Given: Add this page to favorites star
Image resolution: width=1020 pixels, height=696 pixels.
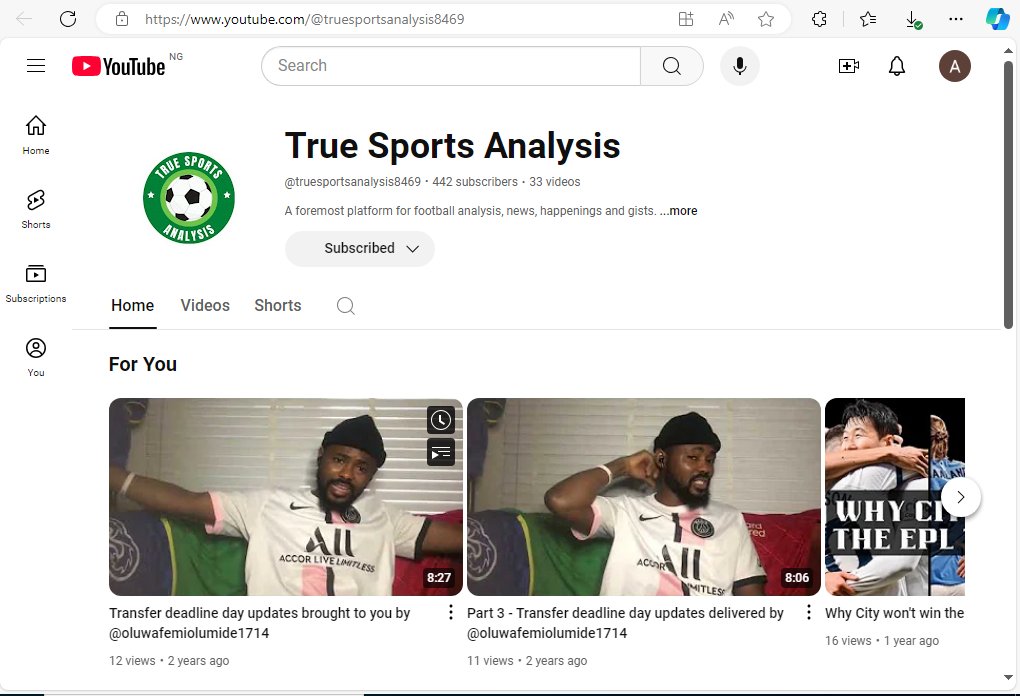Looking at the screenshot, I should [766, 19].
